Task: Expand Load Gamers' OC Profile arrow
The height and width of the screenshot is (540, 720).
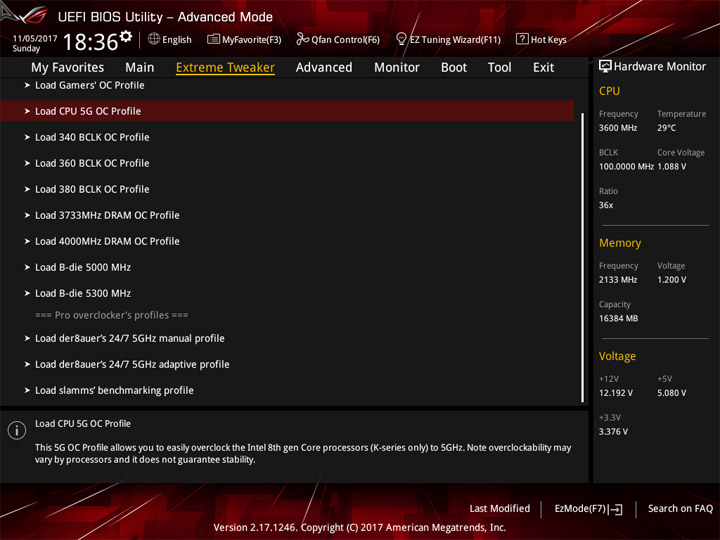Action: point(27,85)
